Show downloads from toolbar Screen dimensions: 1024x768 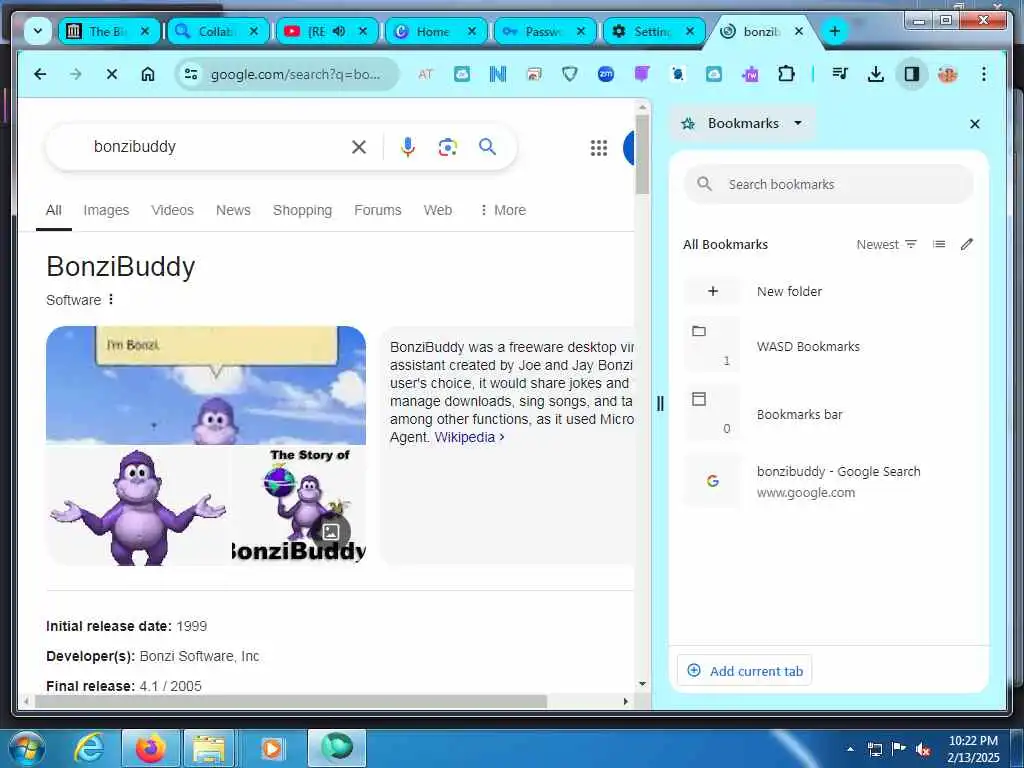(x=876, y=74)
